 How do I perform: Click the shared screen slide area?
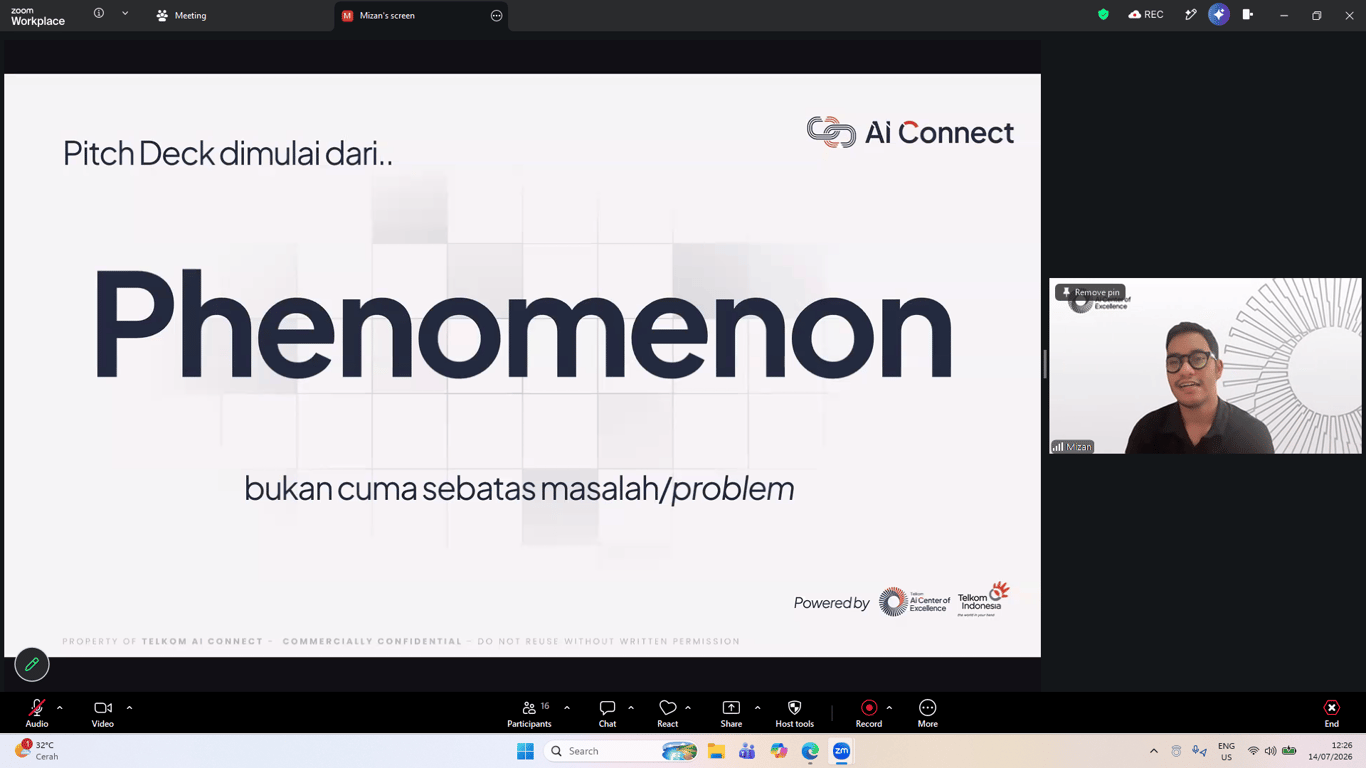(522, 365)
